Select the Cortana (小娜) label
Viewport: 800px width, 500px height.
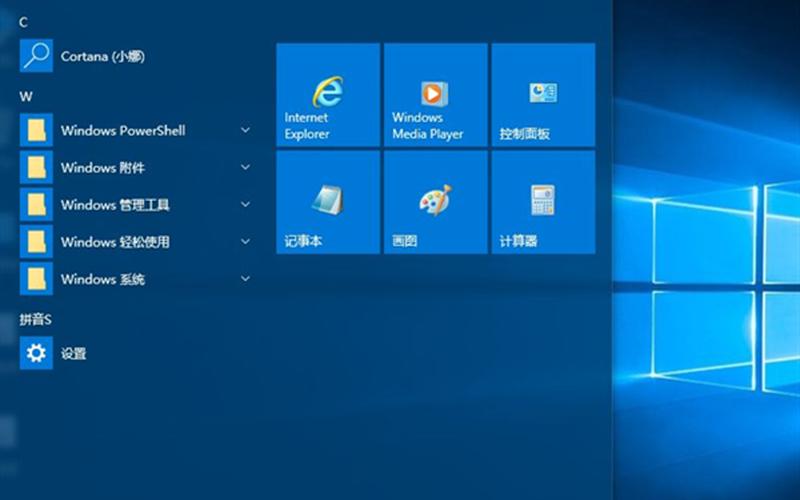(103, 56)
